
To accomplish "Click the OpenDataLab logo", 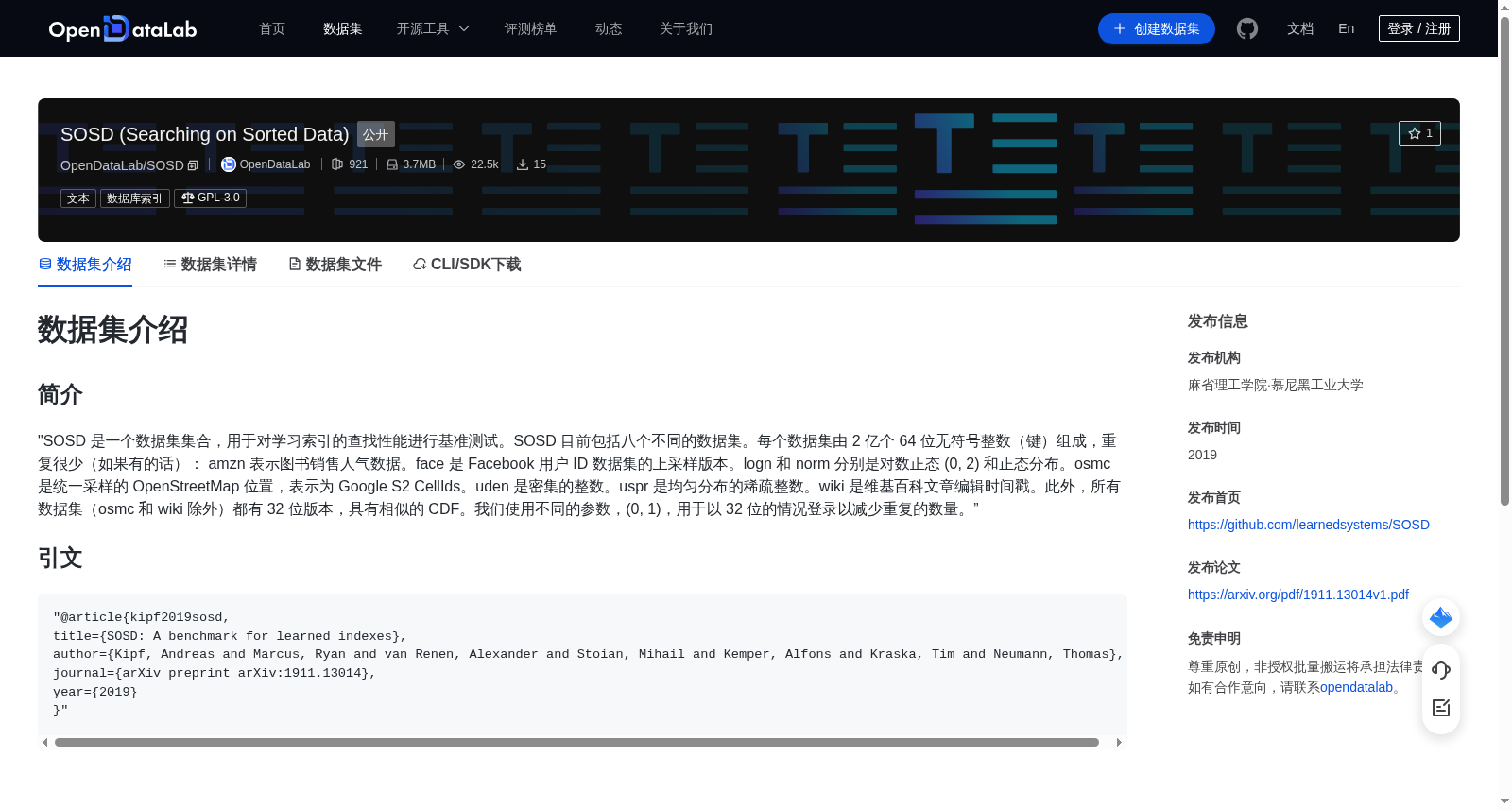I will (123, 28).
